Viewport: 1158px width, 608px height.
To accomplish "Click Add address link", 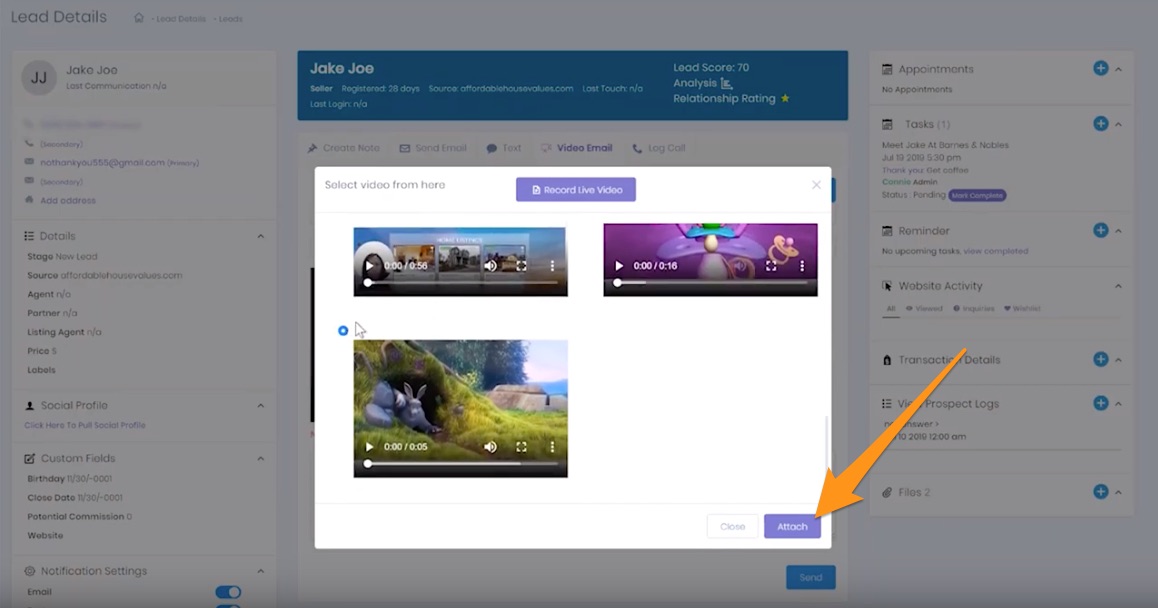I will (x=68, y=200).
